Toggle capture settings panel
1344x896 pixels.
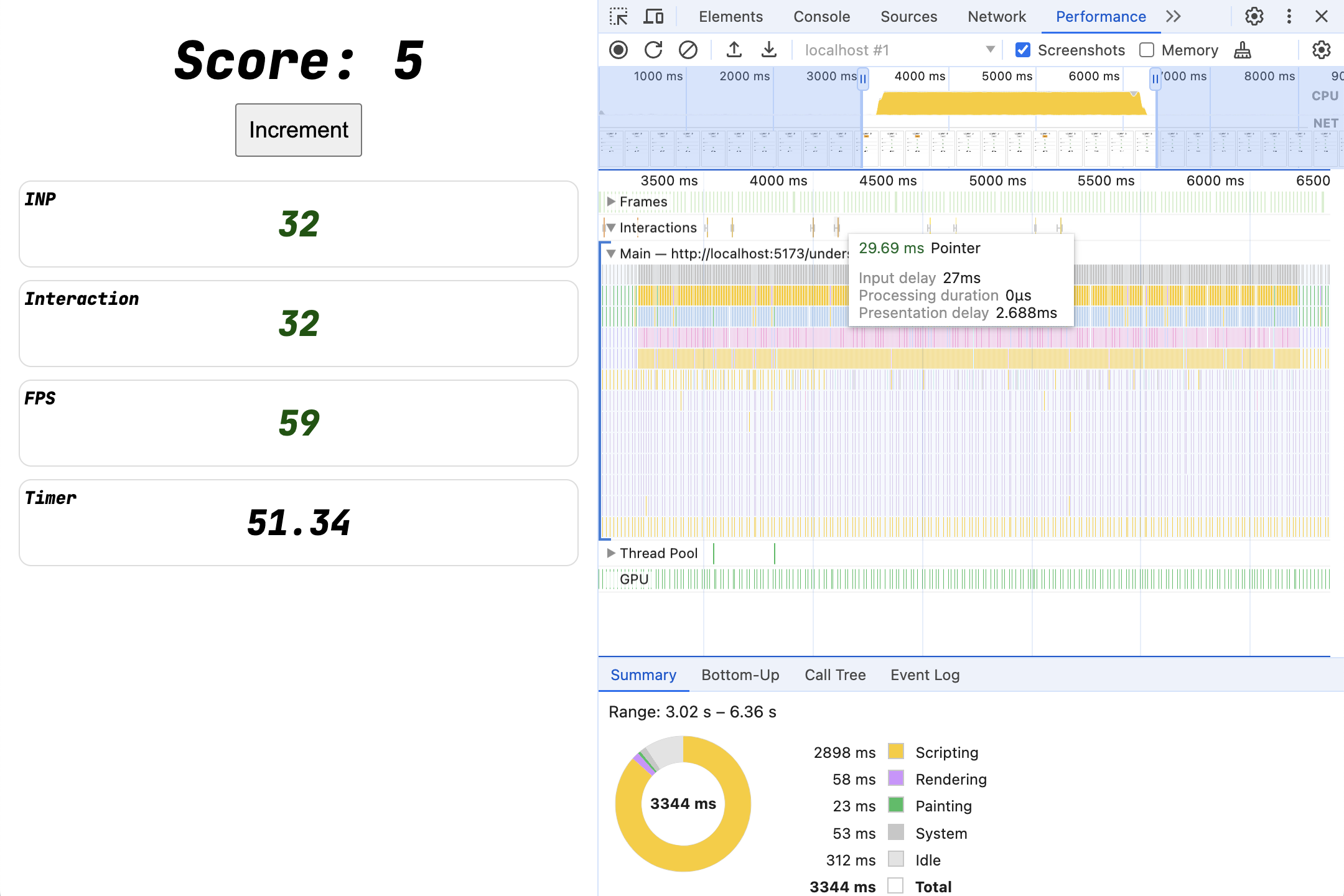[1322, 49]
